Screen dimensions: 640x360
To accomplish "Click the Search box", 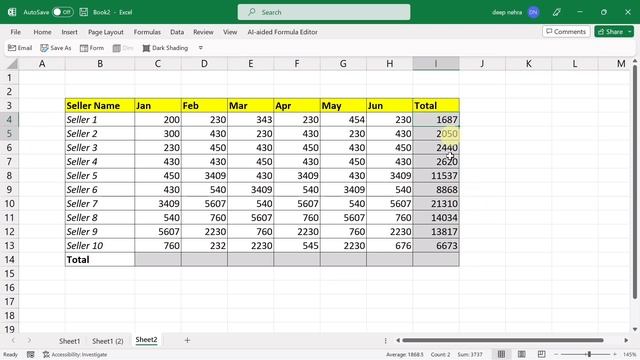I will [x=324, y=12].
